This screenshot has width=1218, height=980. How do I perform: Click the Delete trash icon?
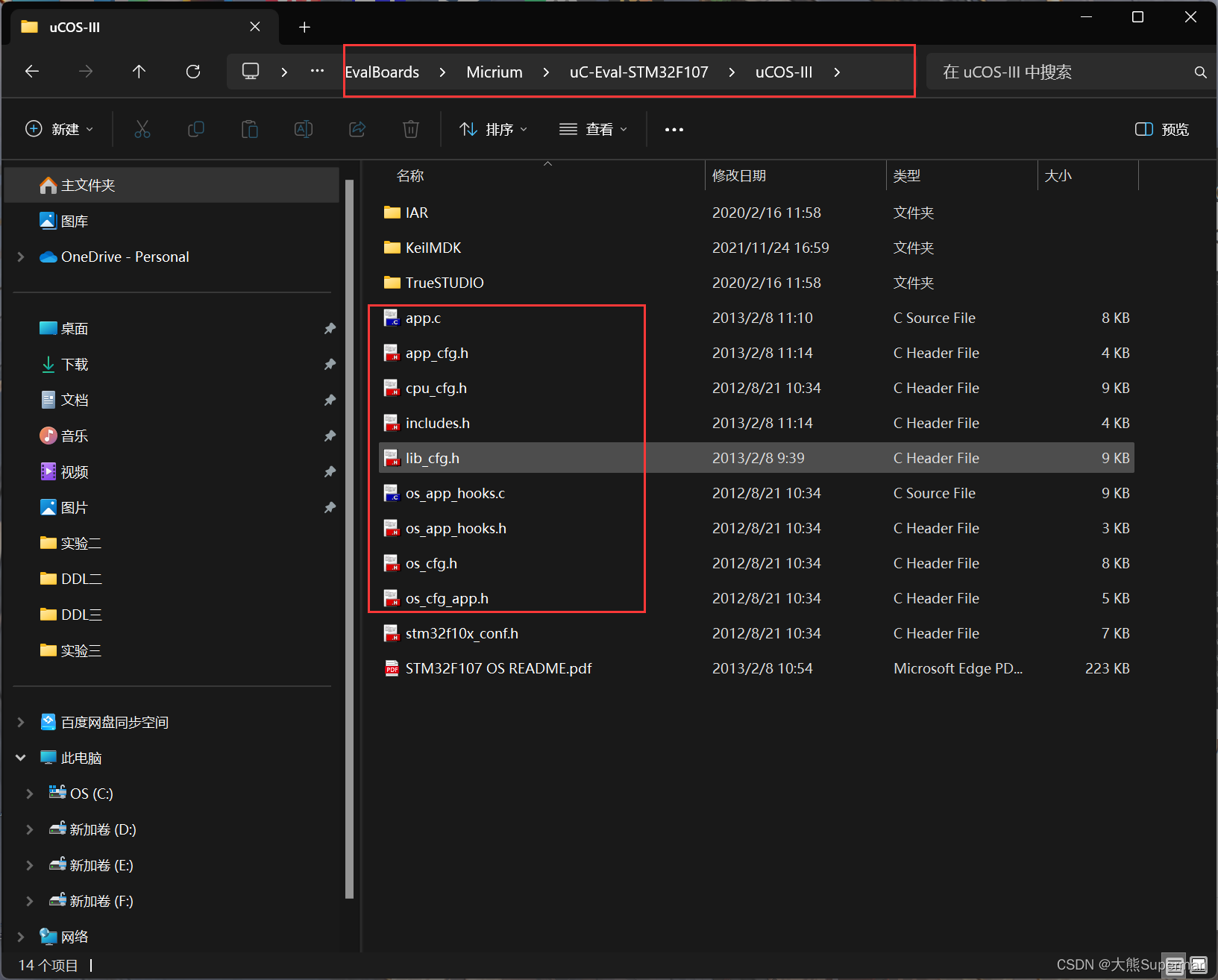(x=411, y=129)
